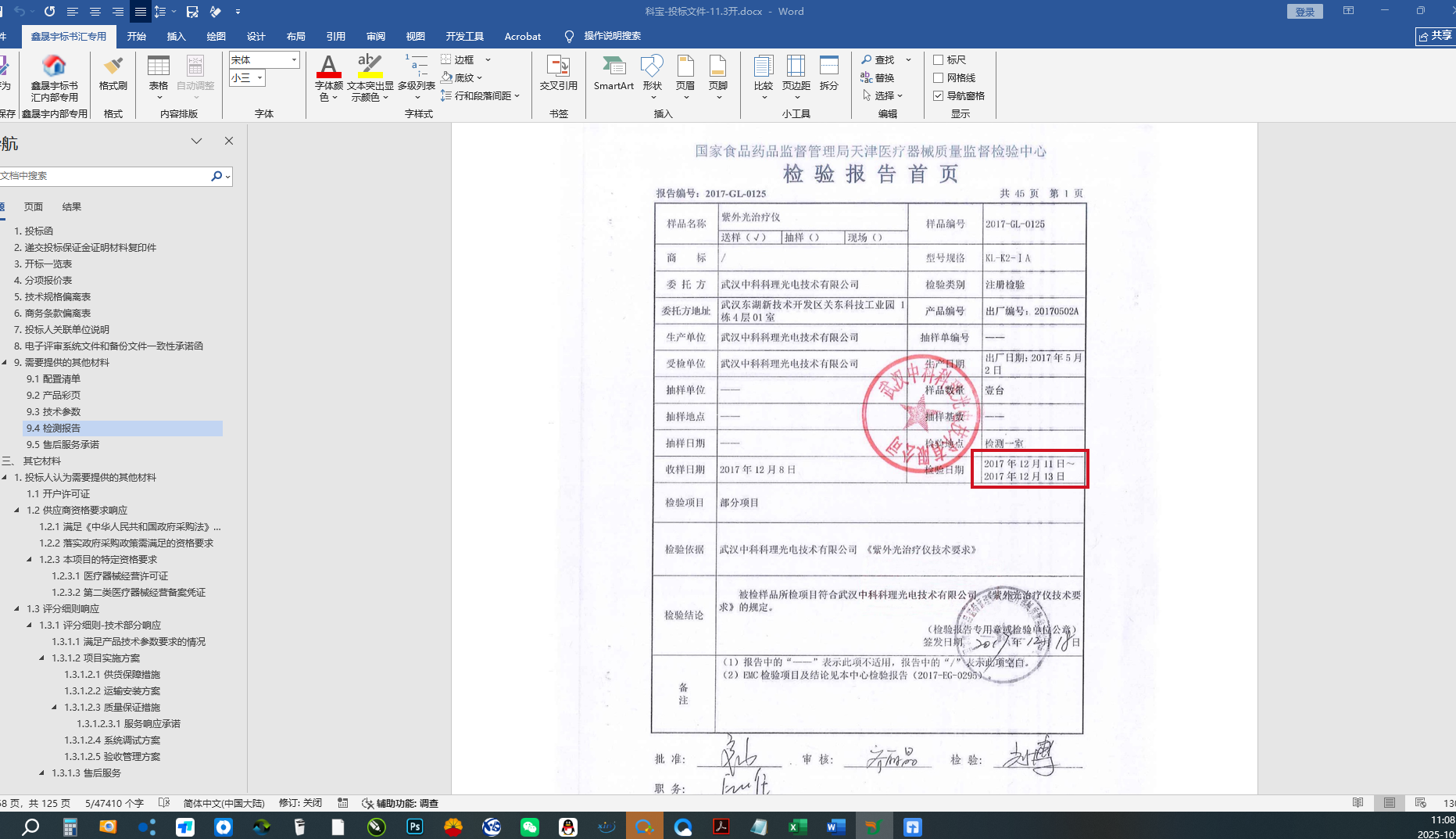Click 修订: 关闭 in status bar
1456x839 pixels.
(300, 803)
